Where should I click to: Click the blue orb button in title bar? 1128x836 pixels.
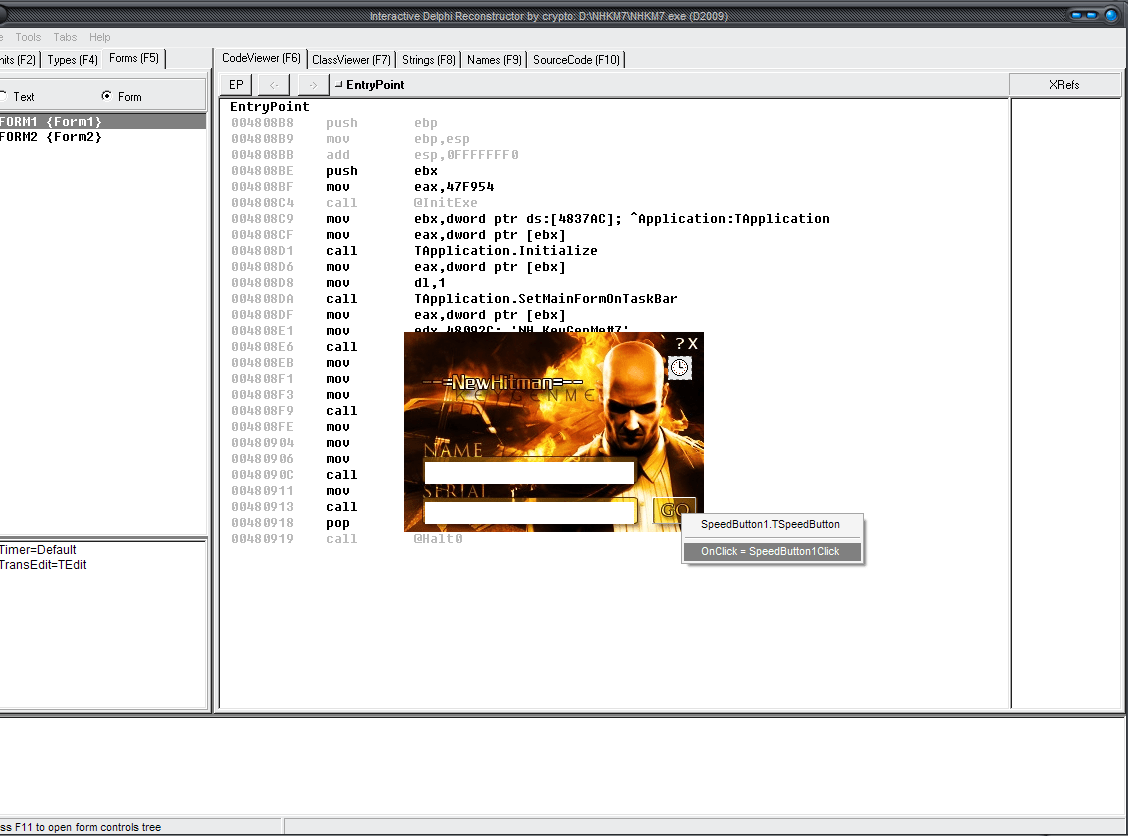tap(1110, 15)
